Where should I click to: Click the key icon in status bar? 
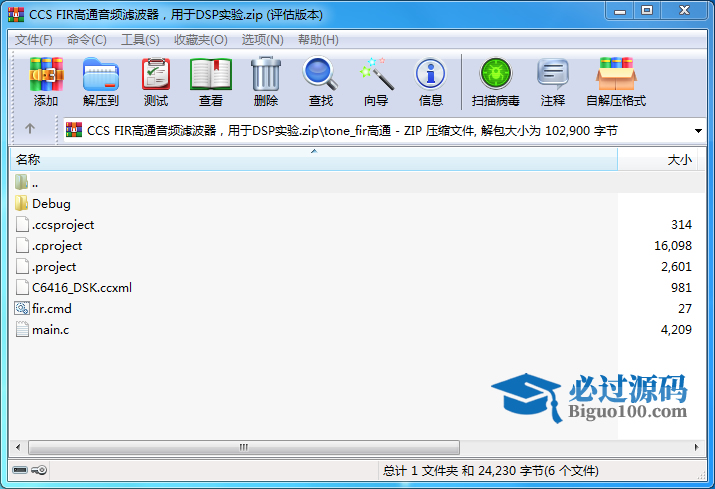[39, 470]
